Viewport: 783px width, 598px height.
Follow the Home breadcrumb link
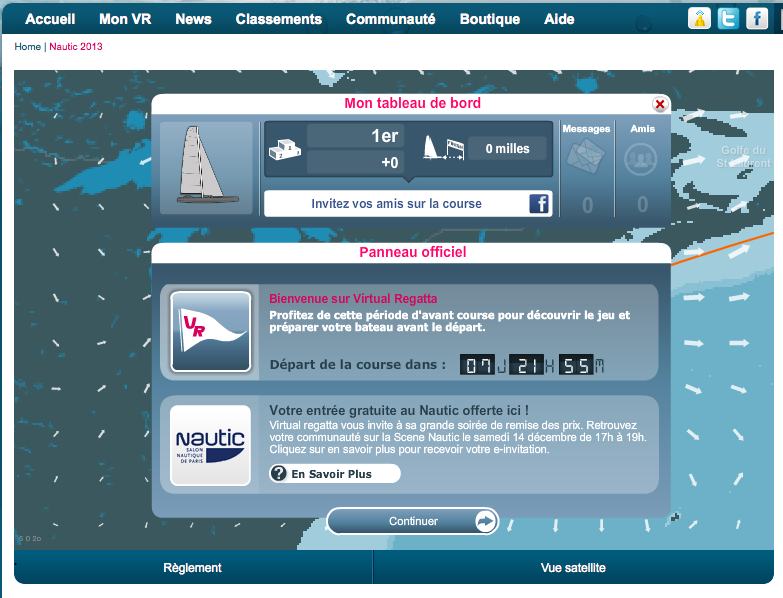tap(27, 46)
